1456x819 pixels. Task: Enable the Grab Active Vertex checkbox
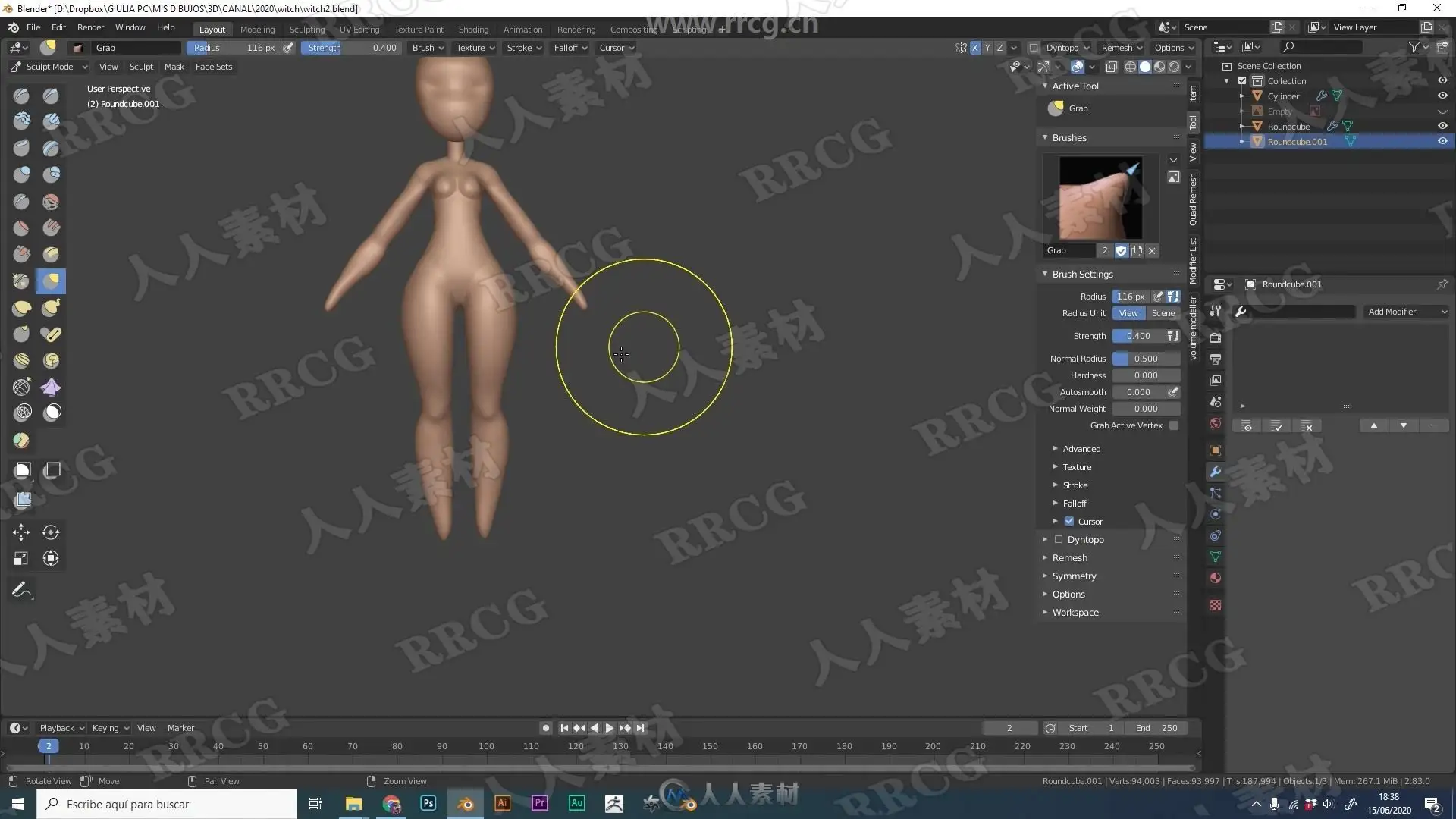1174,425
